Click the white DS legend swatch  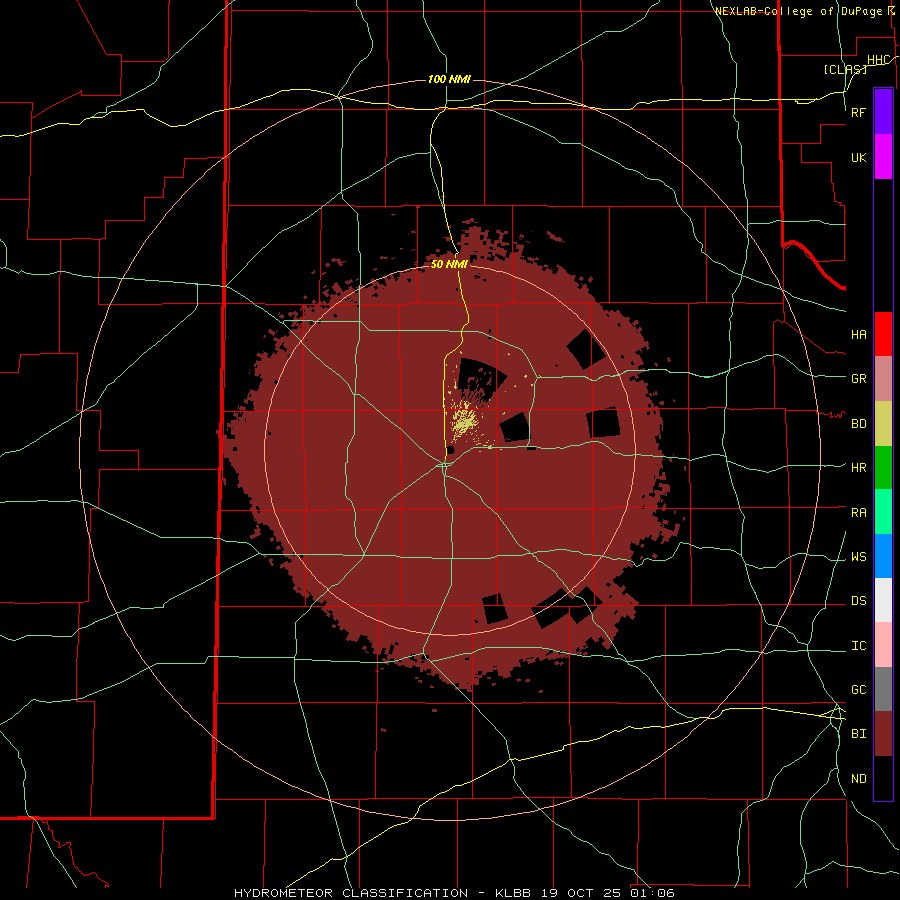(883, 600)
